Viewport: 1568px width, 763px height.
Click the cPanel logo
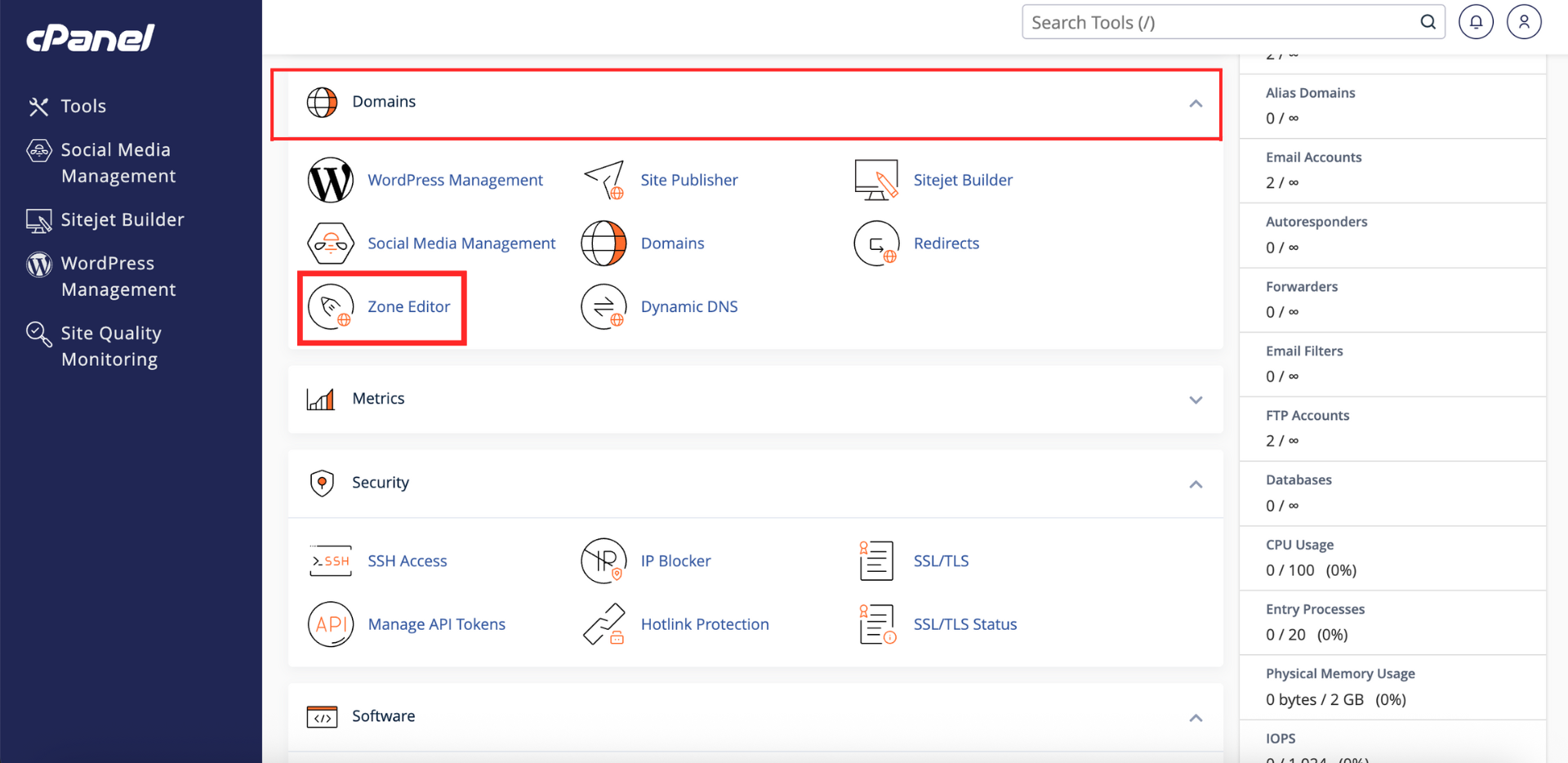tap(91, 38)
